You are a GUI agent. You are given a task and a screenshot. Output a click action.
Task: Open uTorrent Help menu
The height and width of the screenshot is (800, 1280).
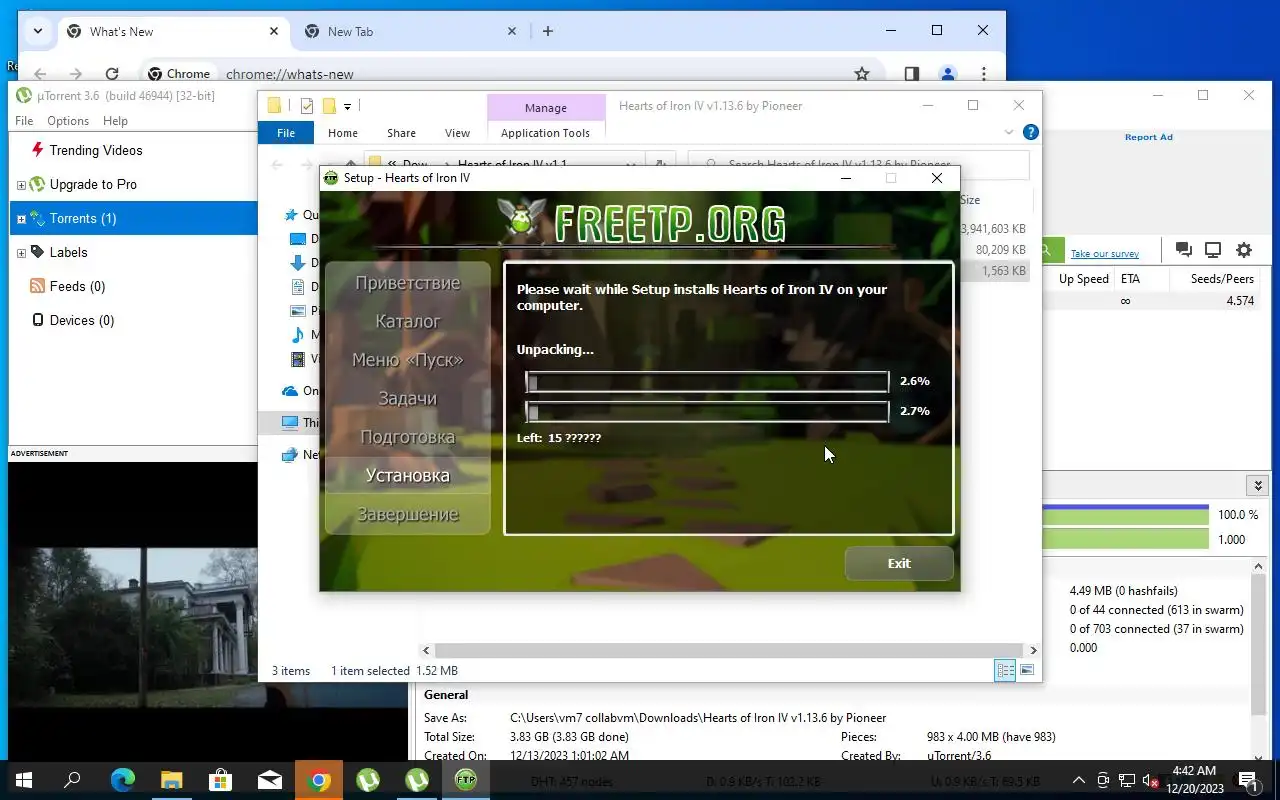click(116, 121)
